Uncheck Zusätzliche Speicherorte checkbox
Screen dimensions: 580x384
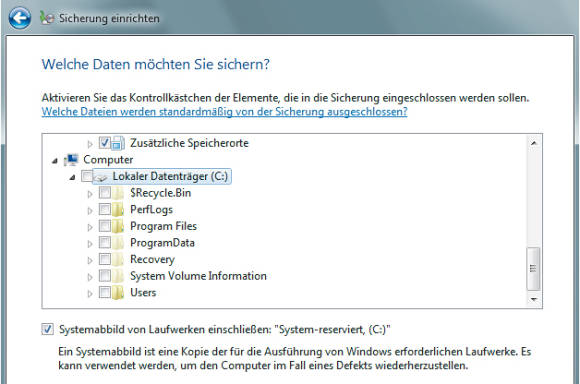105,142
